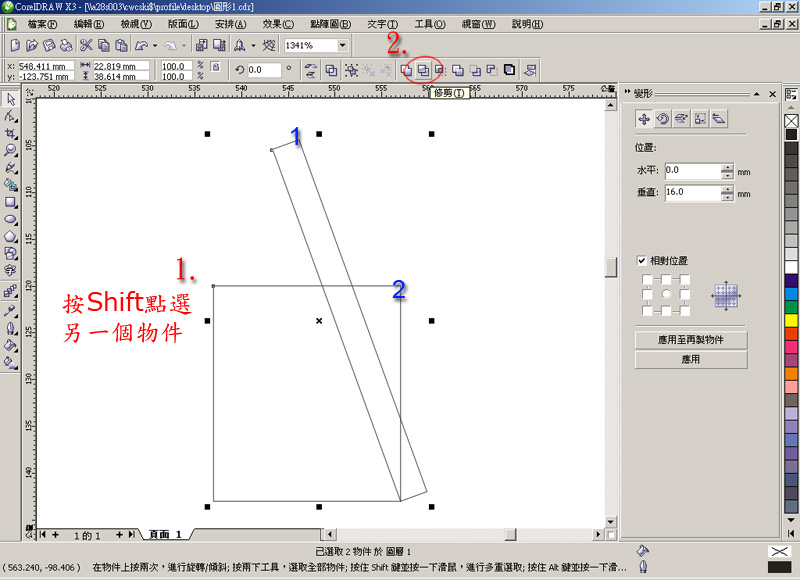Click the Weld shapes icon

(x=407, y=70)
